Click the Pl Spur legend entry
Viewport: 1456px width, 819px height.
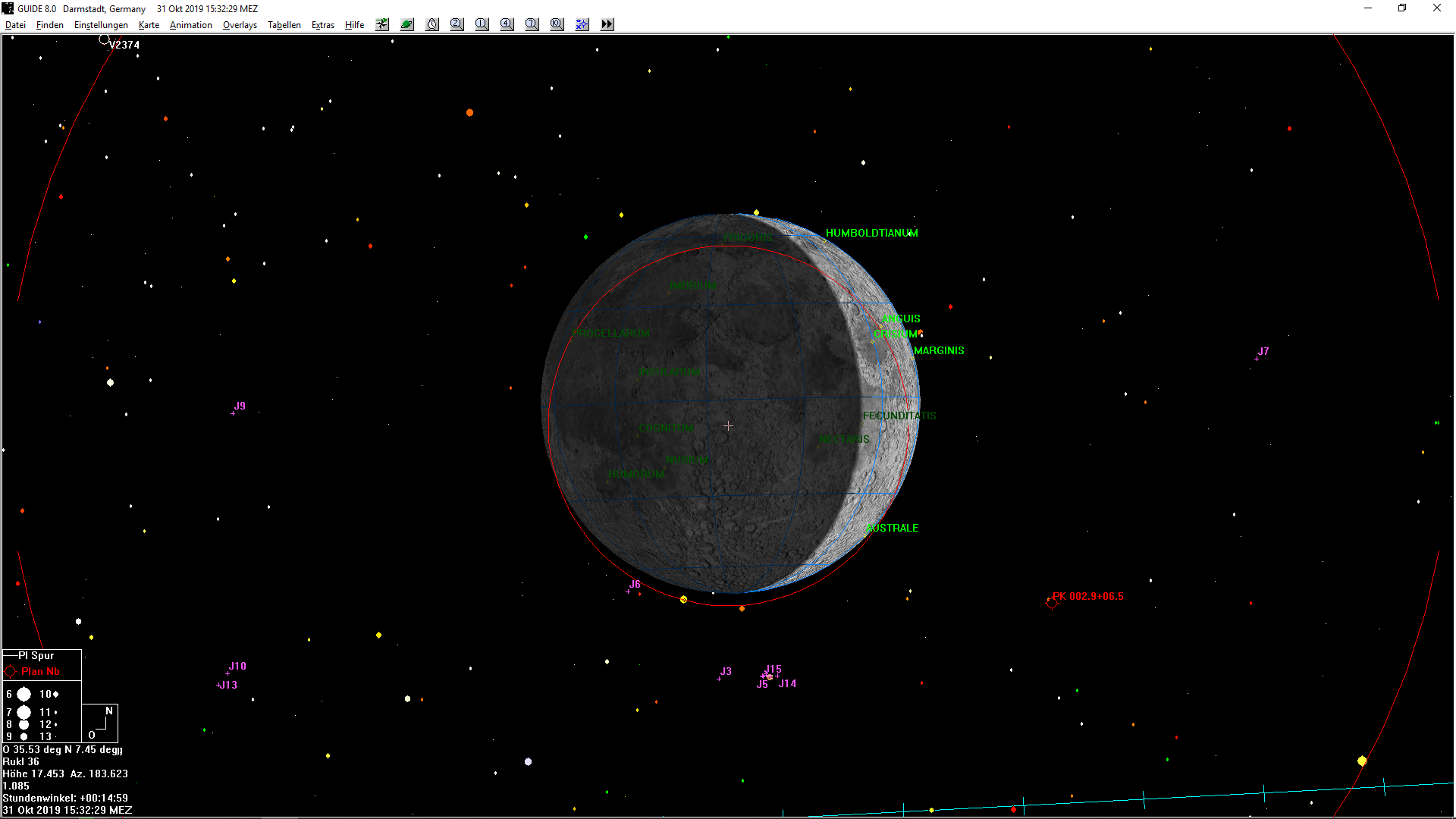pyautogui.click(x=36, y=655)
